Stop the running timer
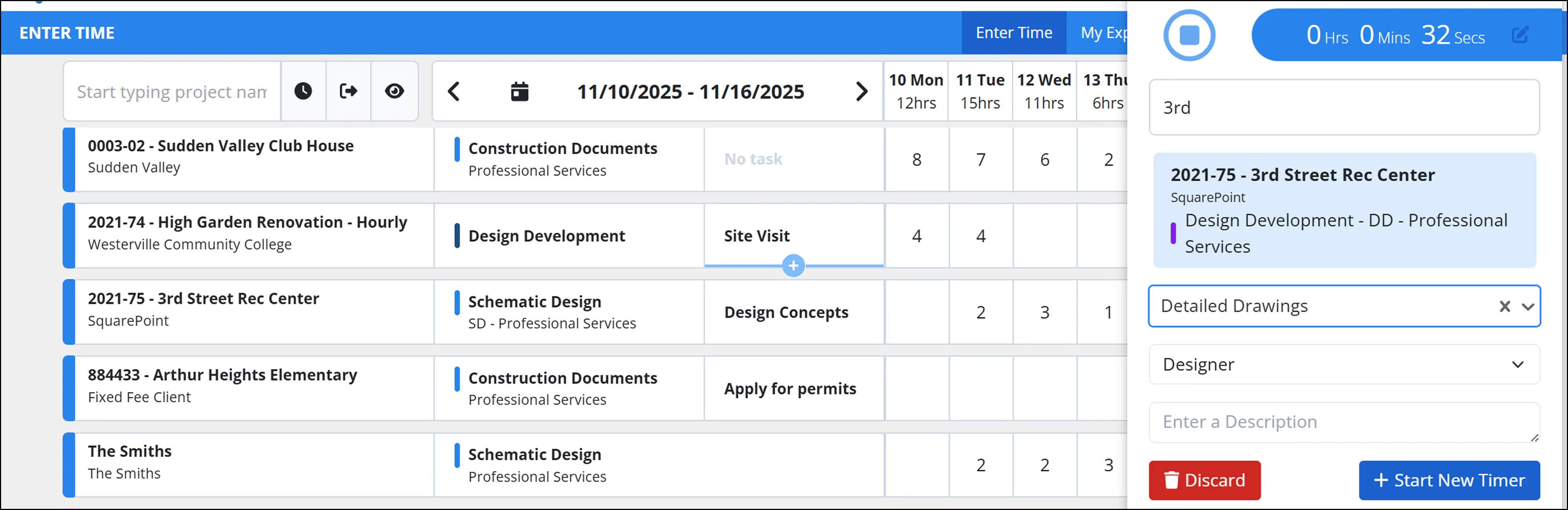This screenshot has width=1568, height=510. tap(1189, 35)
